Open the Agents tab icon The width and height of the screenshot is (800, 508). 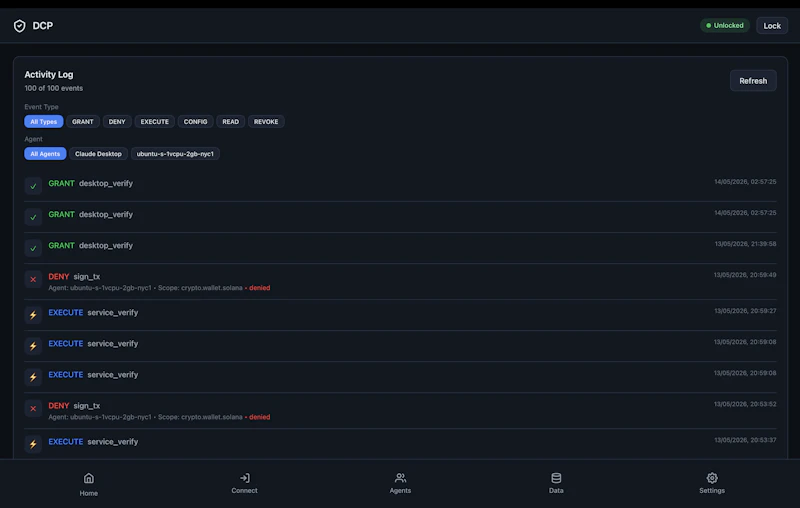pos(401,478)
